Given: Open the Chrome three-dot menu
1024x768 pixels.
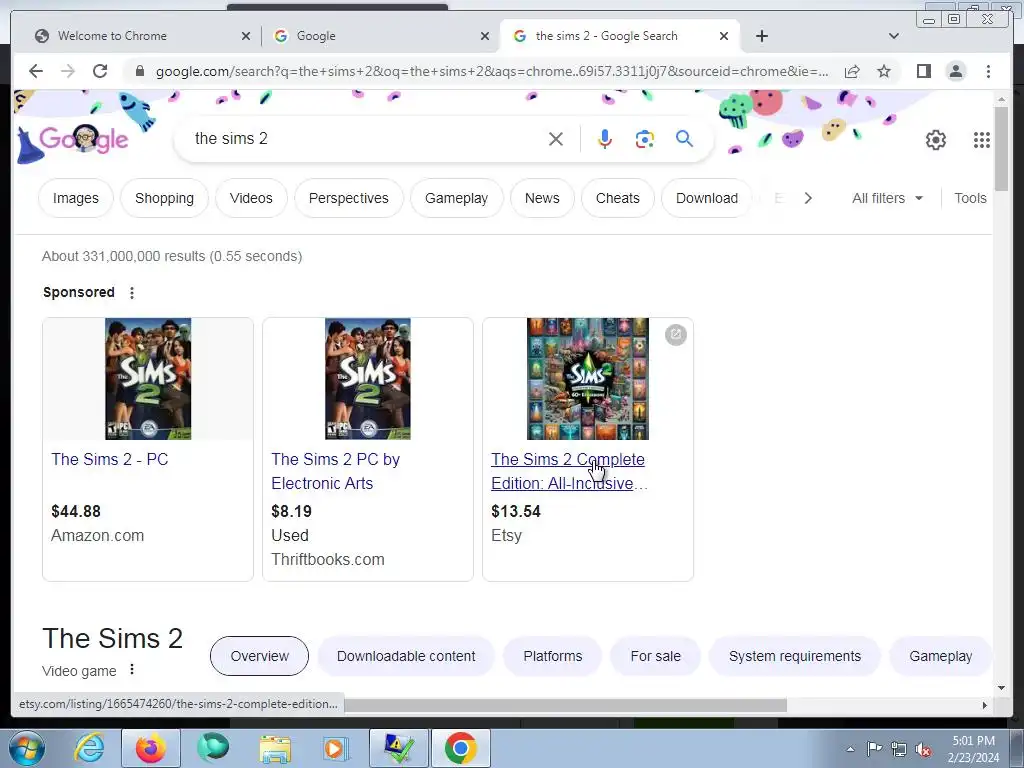Looking at the screenshot, I should click(x=988, y=71).
